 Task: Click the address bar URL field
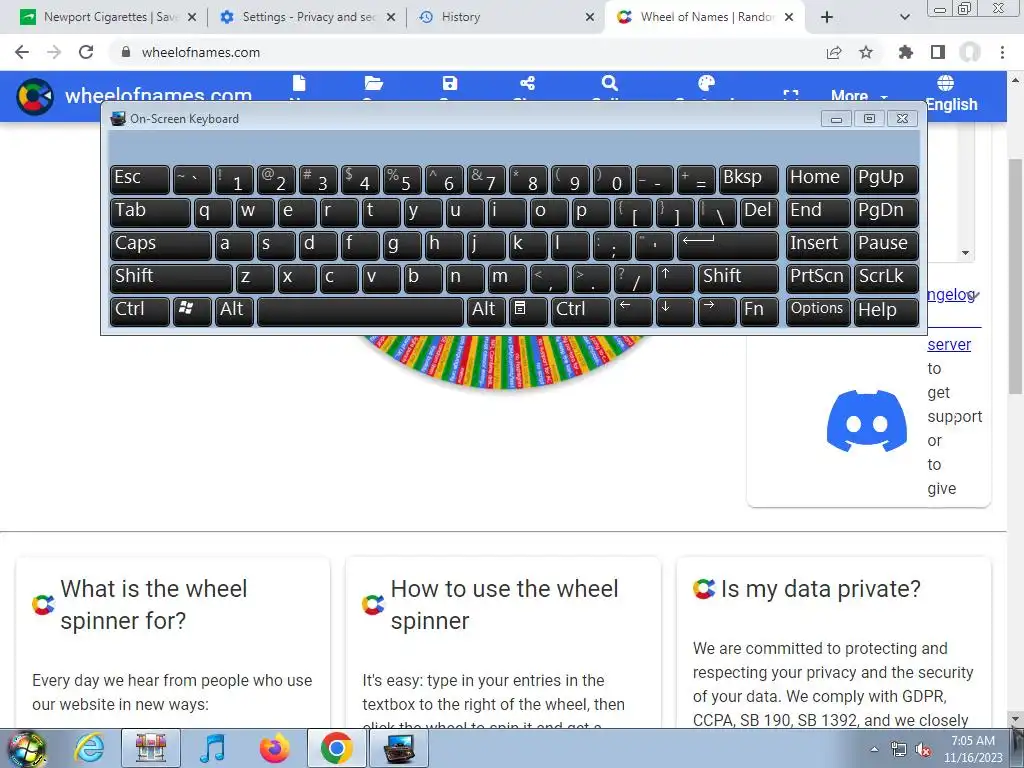pos(470,52)
